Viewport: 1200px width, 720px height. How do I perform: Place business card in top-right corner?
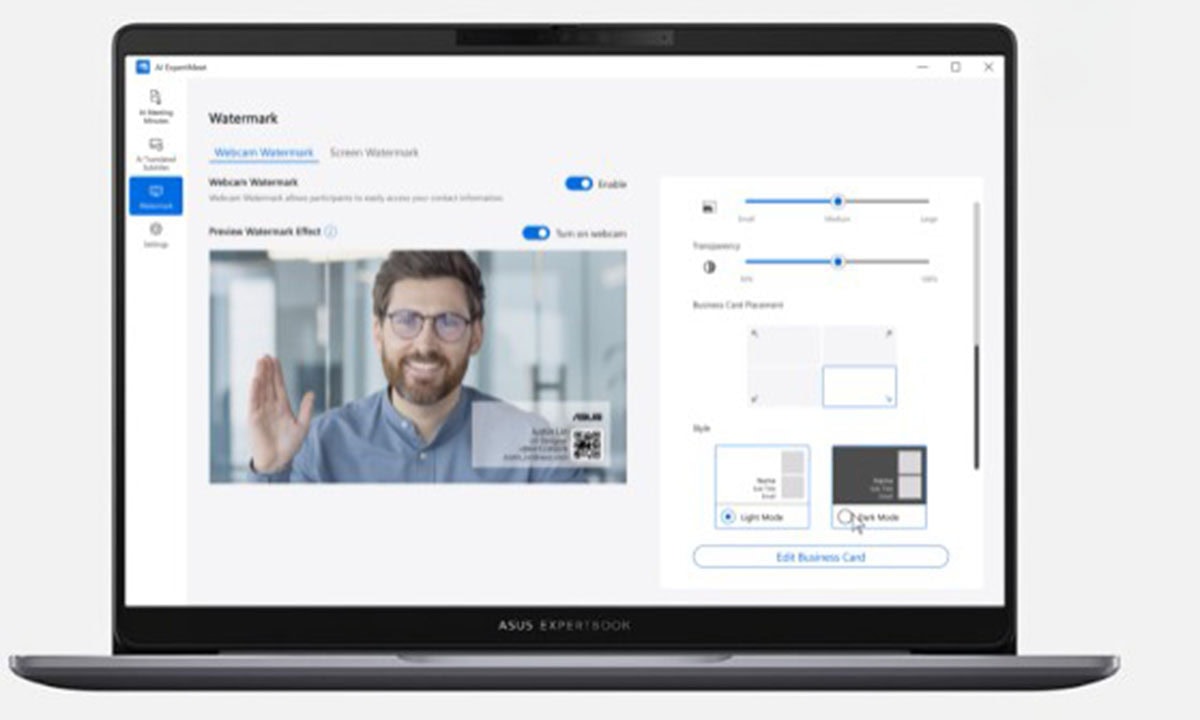click(x=859, y=345)
